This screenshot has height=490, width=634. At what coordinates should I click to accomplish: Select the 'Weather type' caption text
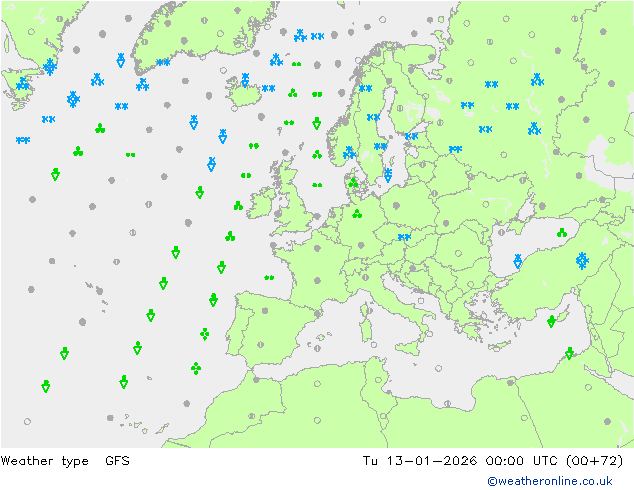pyautogui.click(x=44, y=461)
